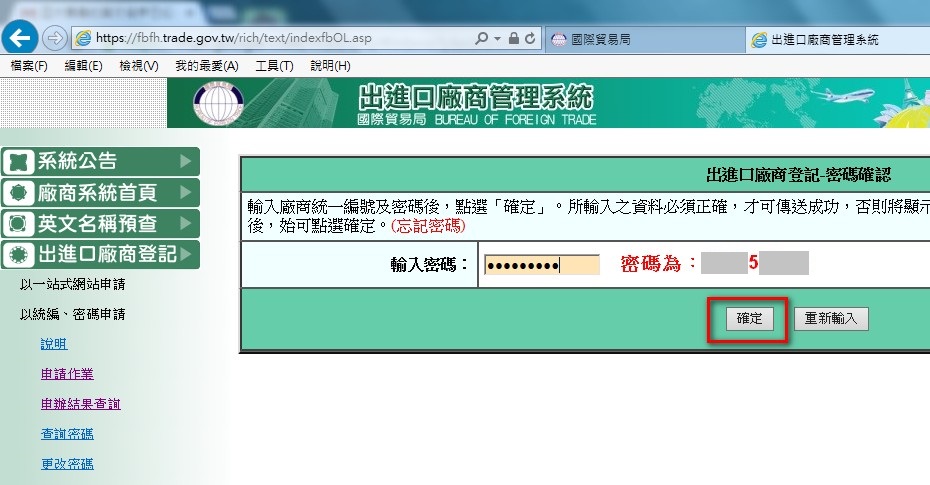This screenshot has height=485, width=930.
Task: Click the 國際貿易局 tab favicon
Action: pos(559,40)
